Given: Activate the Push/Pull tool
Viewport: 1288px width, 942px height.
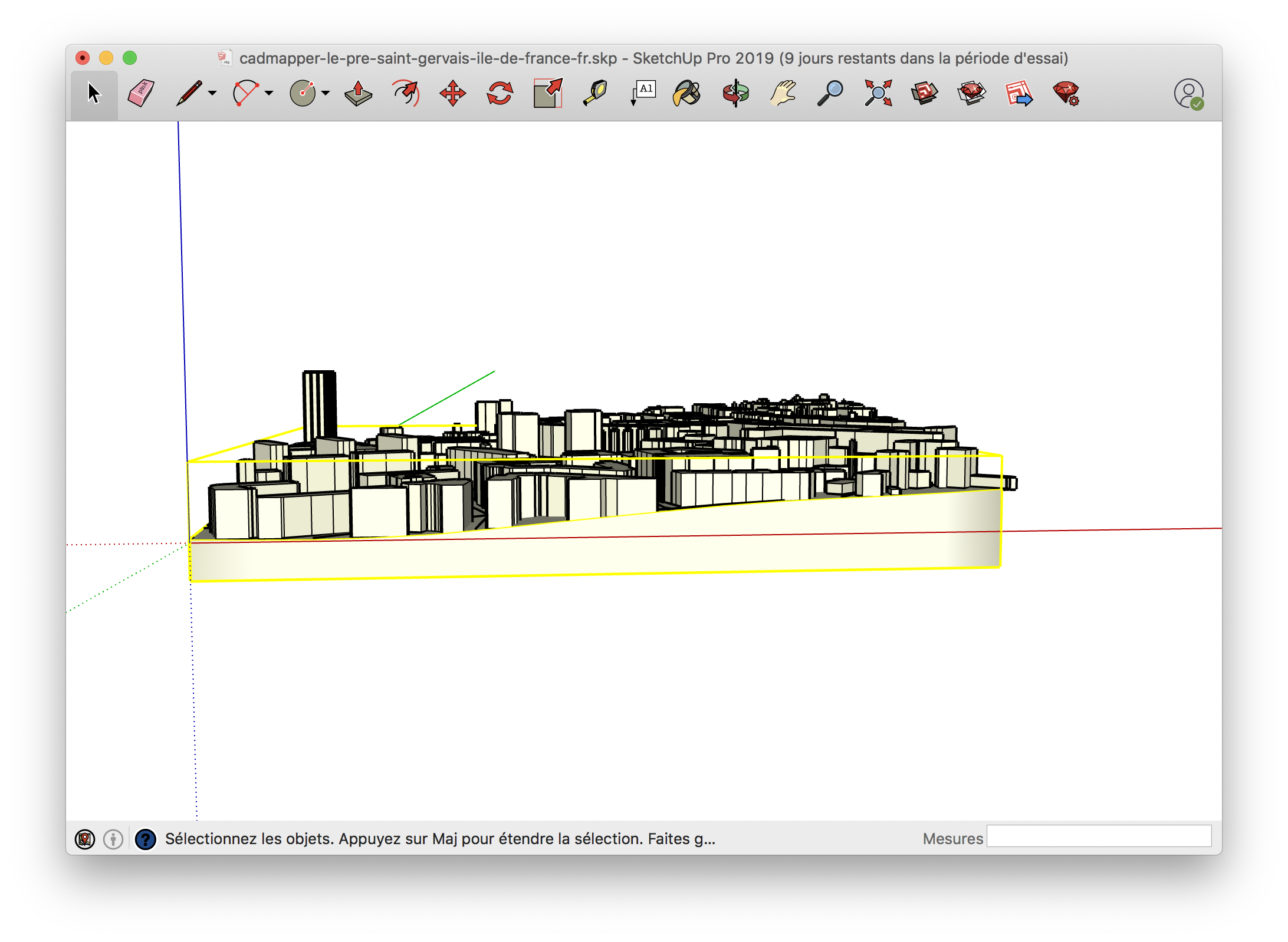Looking at the screenshot, I should pyautogui.click(x=358, y=94).
